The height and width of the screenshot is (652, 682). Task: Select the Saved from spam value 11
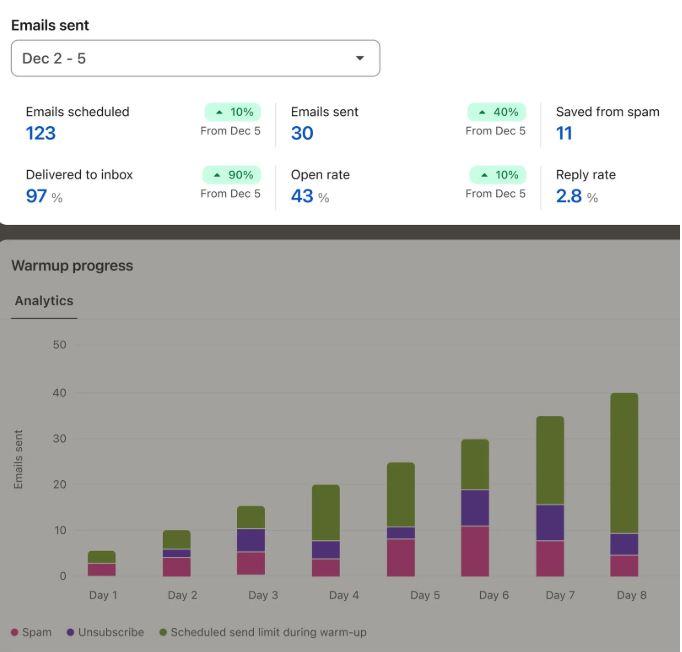[564, 133]
